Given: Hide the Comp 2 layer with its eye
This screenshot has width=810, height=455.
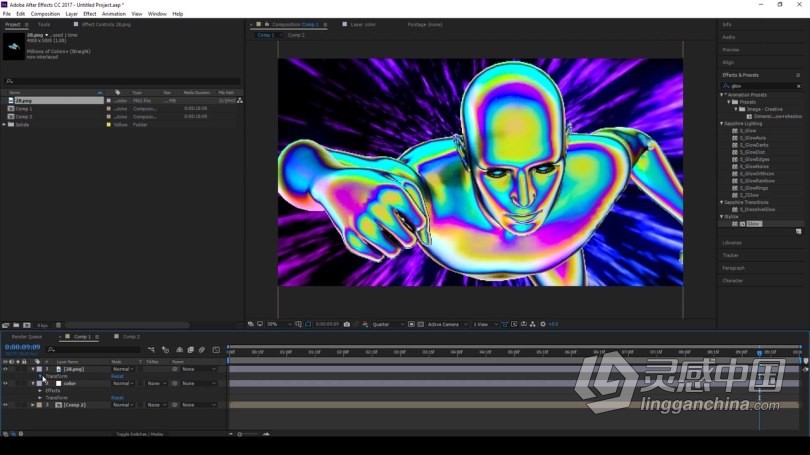Looking at the screenshot, I should point(5,405).
